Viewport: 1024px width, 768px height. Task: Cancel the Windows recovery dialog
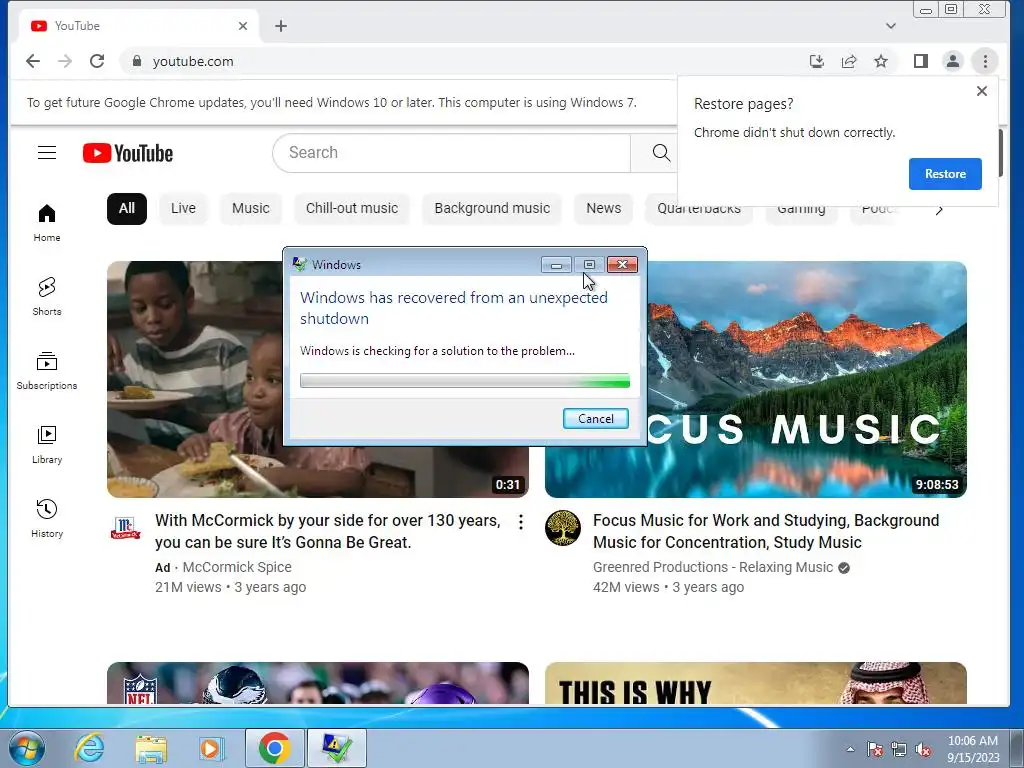[x=596, y=419]
